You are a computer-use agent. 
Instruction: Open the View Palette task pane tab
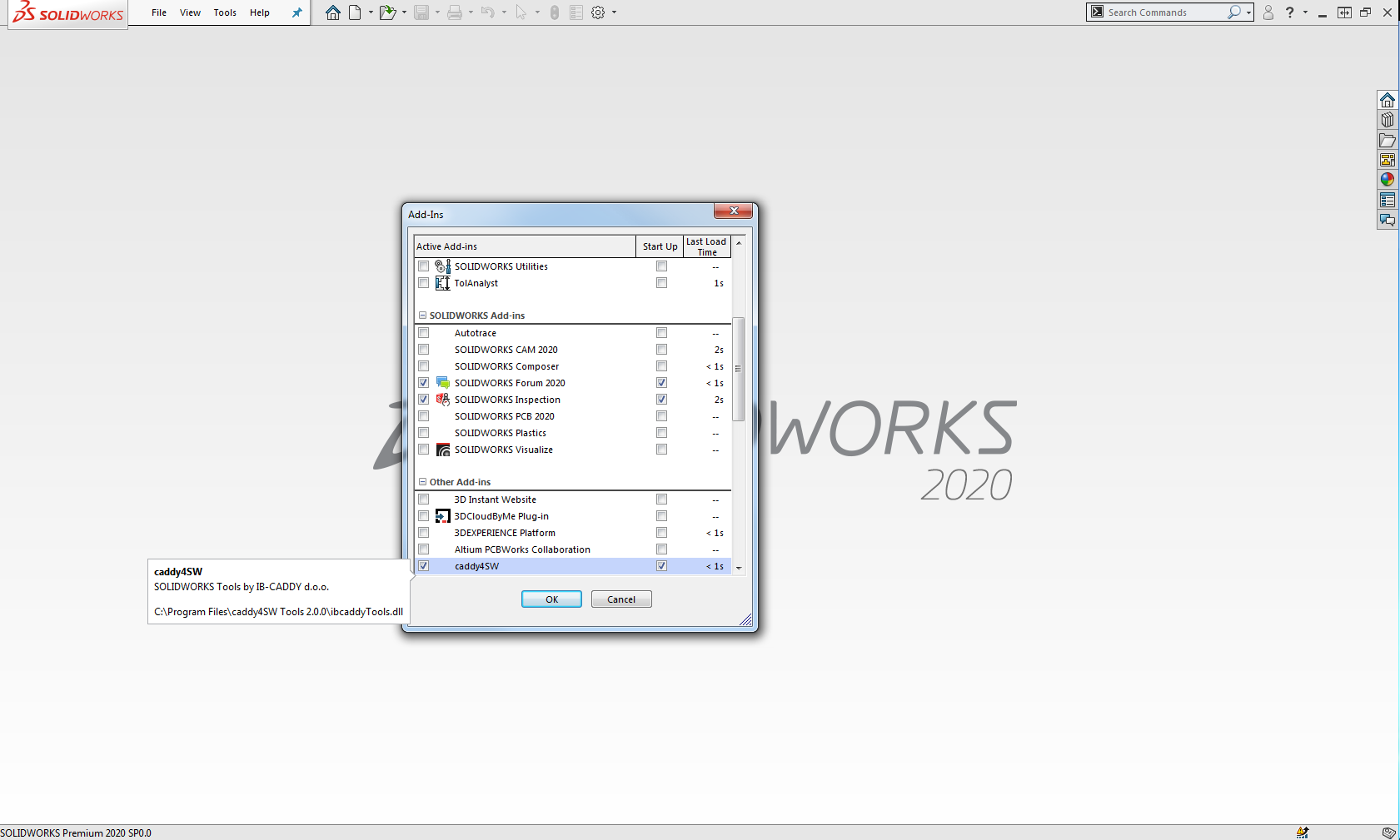(1387, 160)
